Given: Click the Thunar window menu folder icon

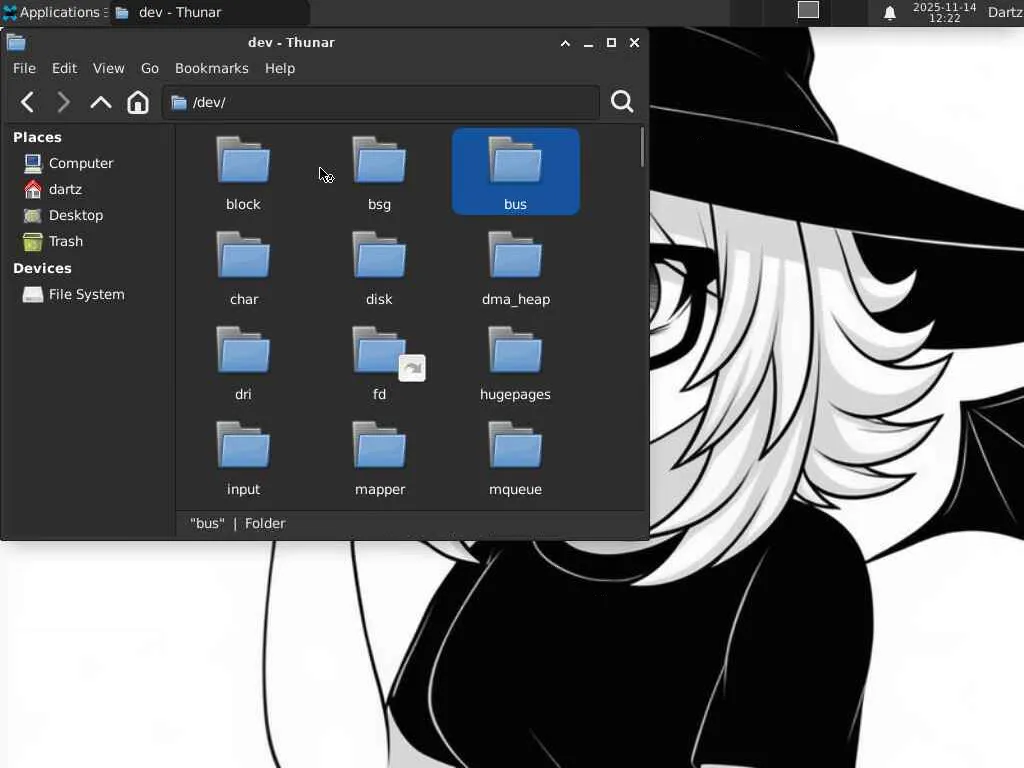Looking at the screenshot, I should pyautogui.click(x=16, y=43).
